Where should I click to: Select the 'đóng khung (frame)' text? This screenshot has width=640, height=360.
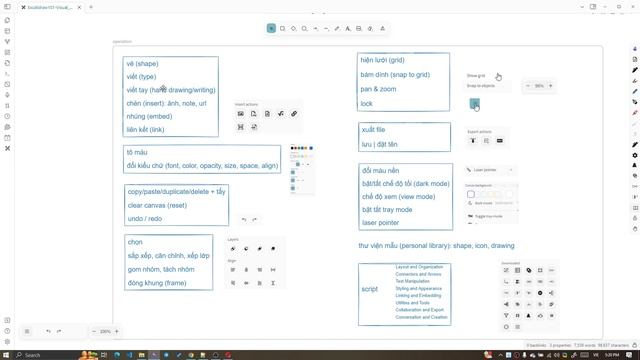click(157, 283)
